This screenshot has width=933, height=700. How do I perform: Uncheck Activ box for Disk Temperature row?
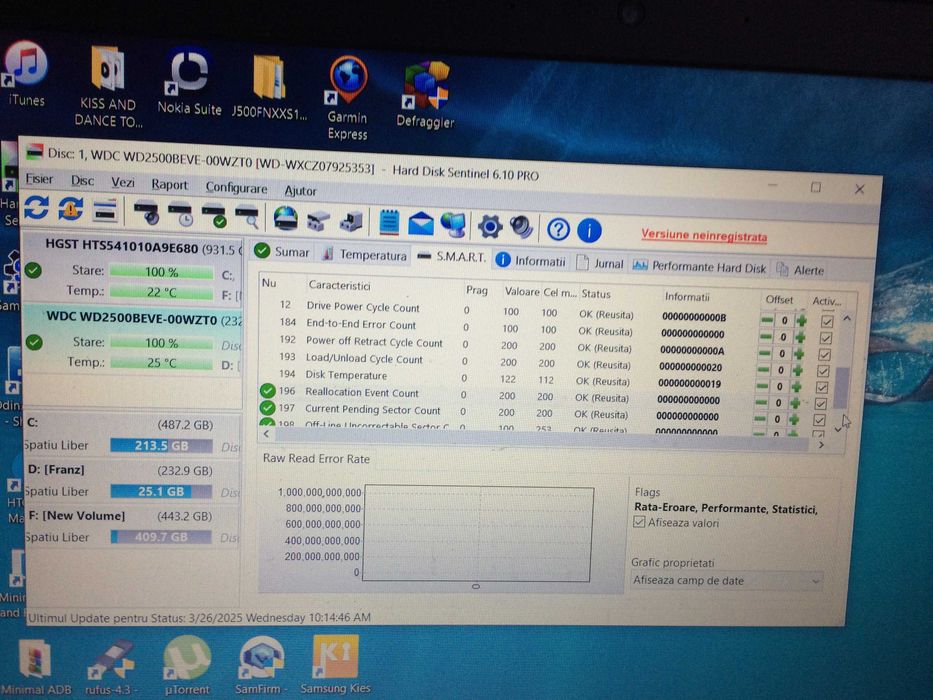822,388
